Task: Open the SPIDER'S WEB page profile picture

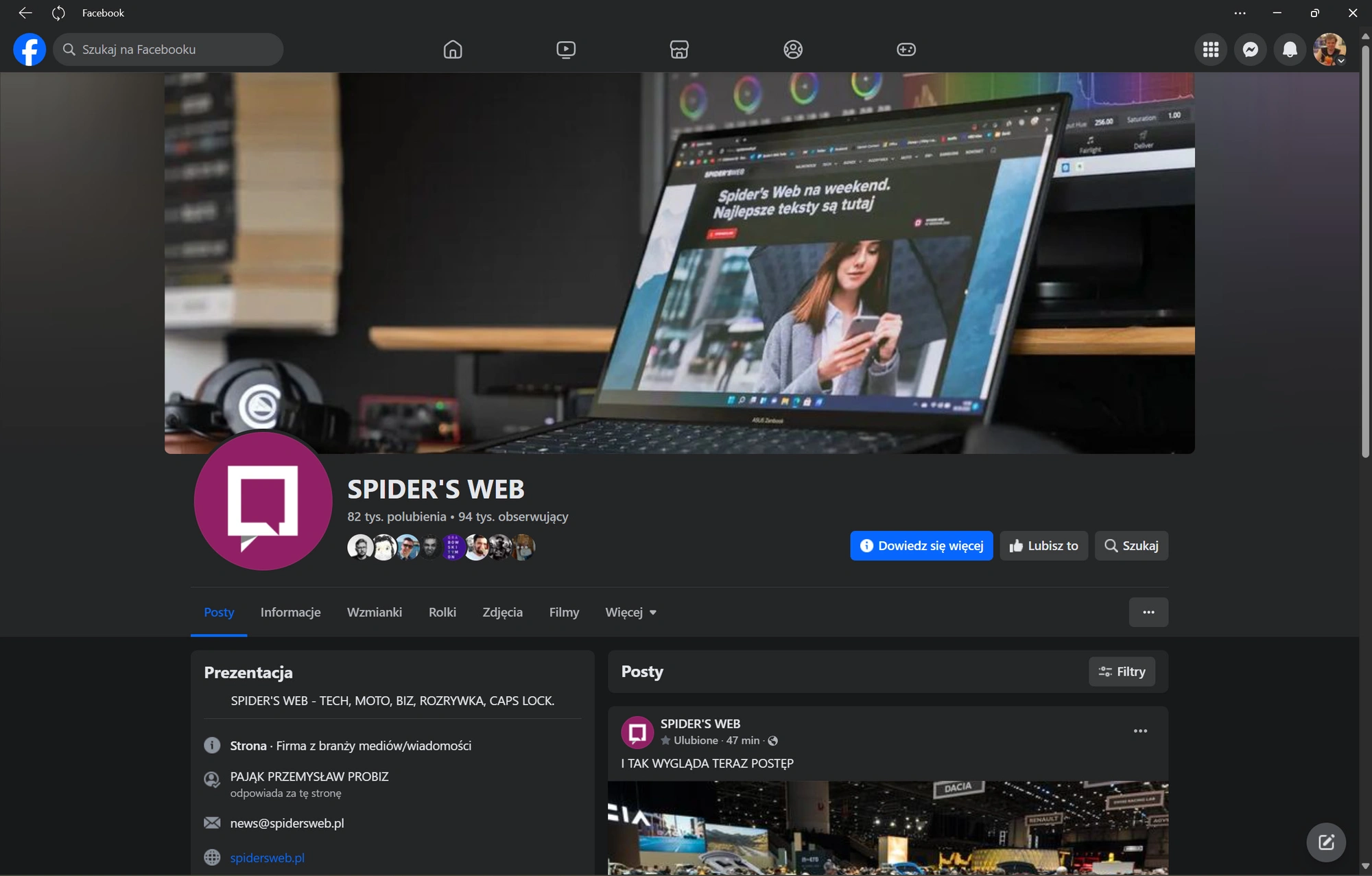Action: 263,501
